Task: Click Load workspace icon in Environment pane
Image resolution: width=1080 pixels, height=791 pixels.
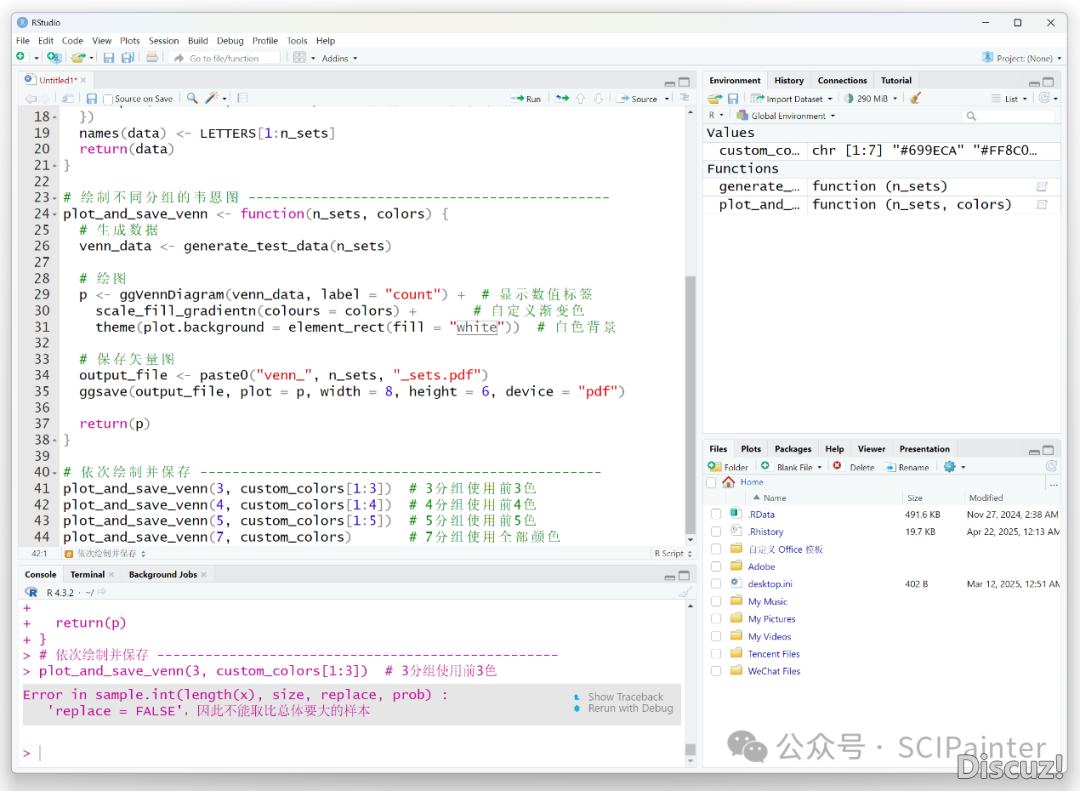Action: pyautogui.click(x=715, y=99)
